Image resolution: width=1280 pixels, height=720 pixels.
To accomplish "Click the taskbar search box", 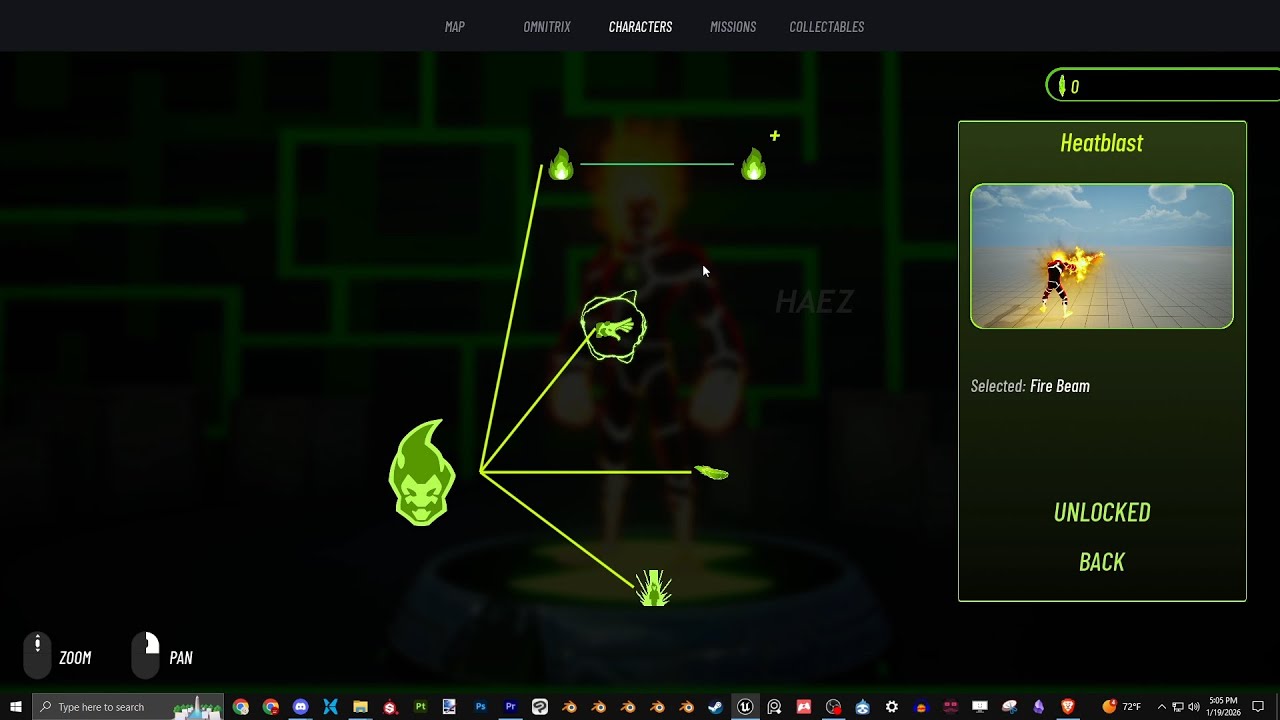I will point(128,707).
